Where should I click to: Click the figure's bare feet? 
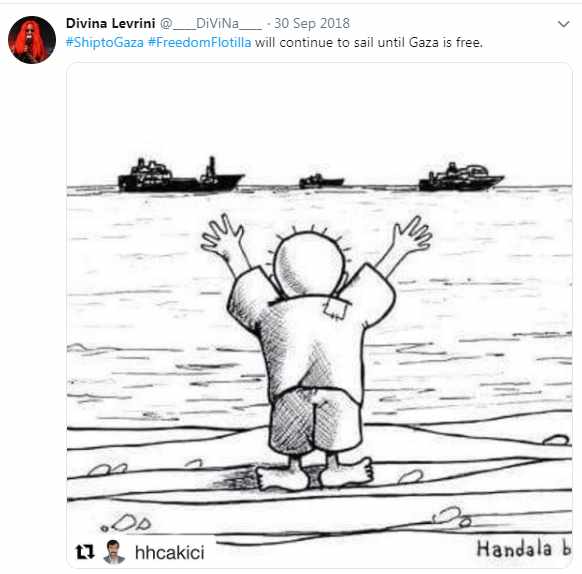pos(315,474)
